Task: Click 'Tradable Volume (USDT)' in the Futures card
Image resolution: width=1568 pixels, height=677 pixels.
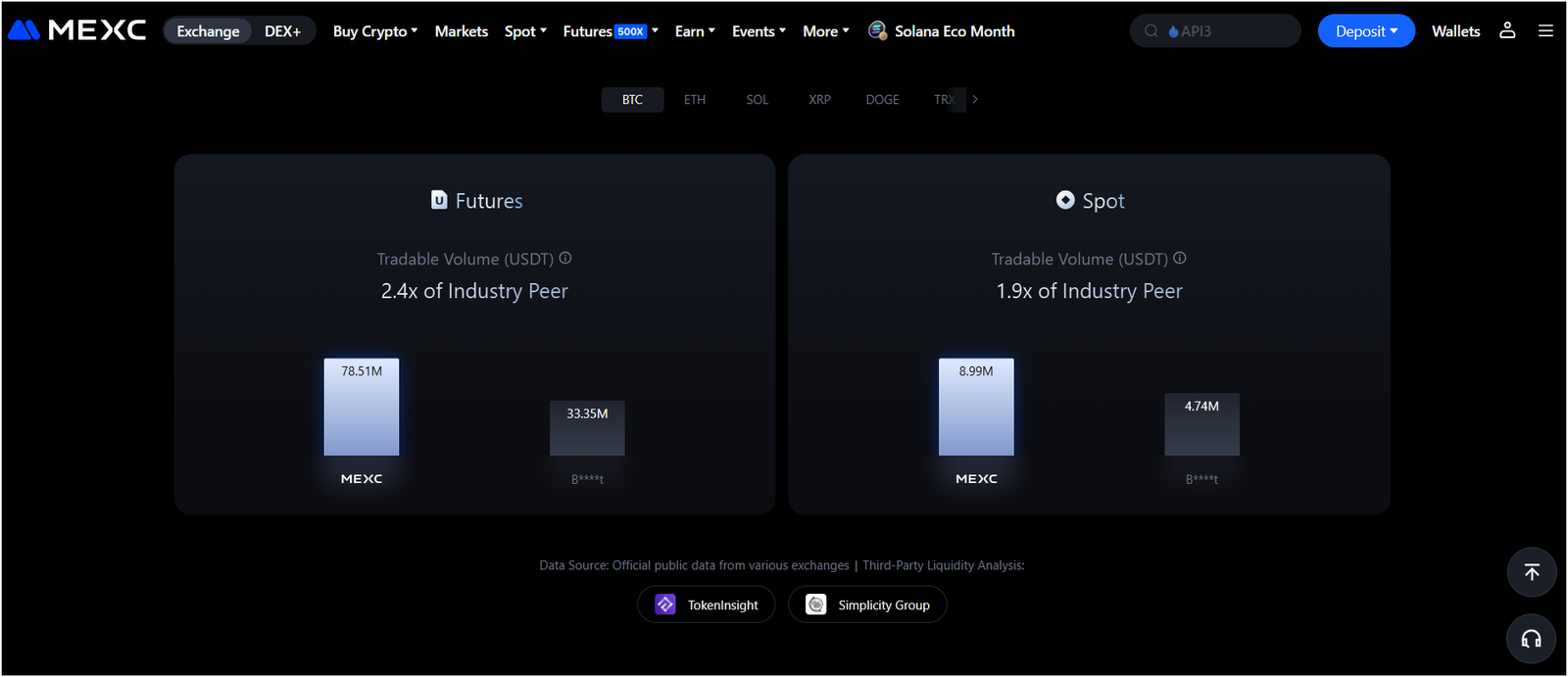Action: (465, 259)
